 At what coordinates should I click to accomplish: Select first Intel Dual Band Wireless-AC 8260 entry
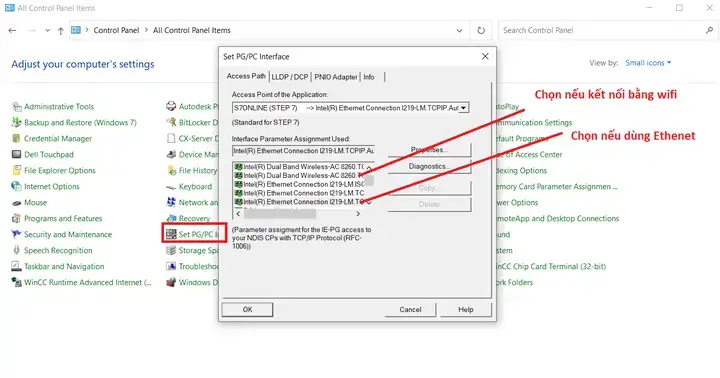[299, 167]
